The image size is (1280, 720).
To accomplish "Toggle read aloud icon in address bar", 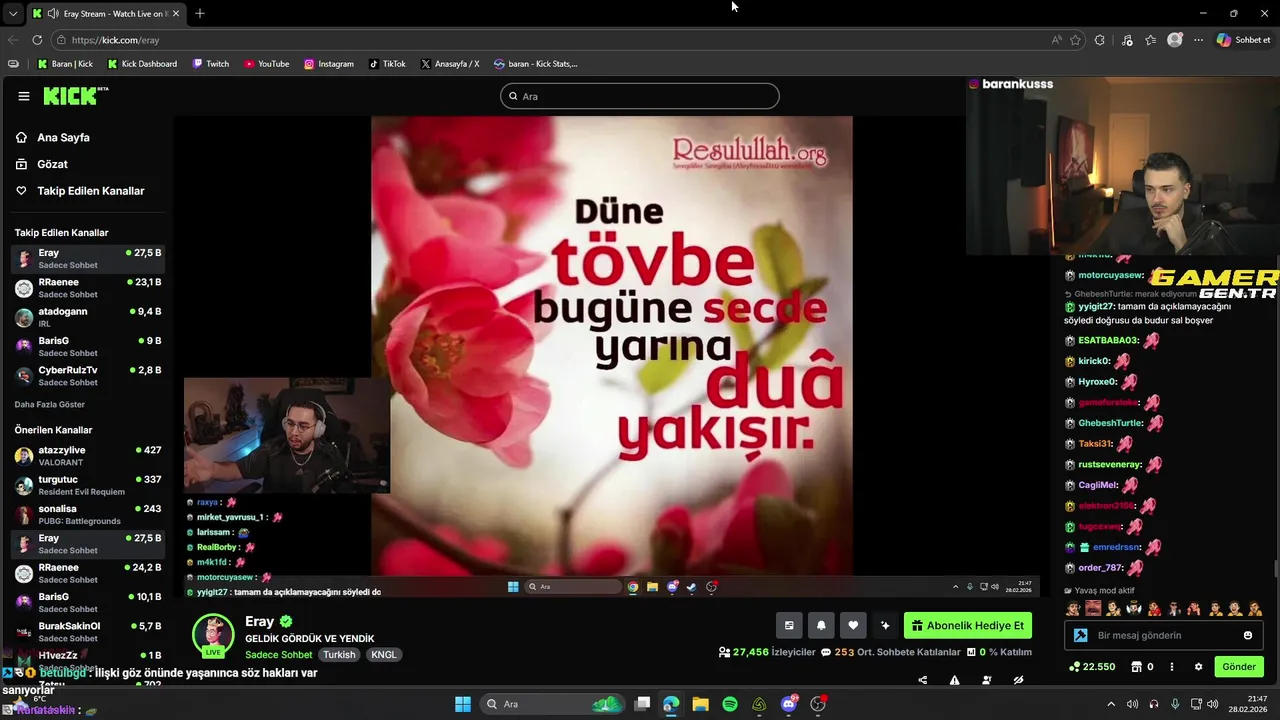I will (x=1057, y=40).
